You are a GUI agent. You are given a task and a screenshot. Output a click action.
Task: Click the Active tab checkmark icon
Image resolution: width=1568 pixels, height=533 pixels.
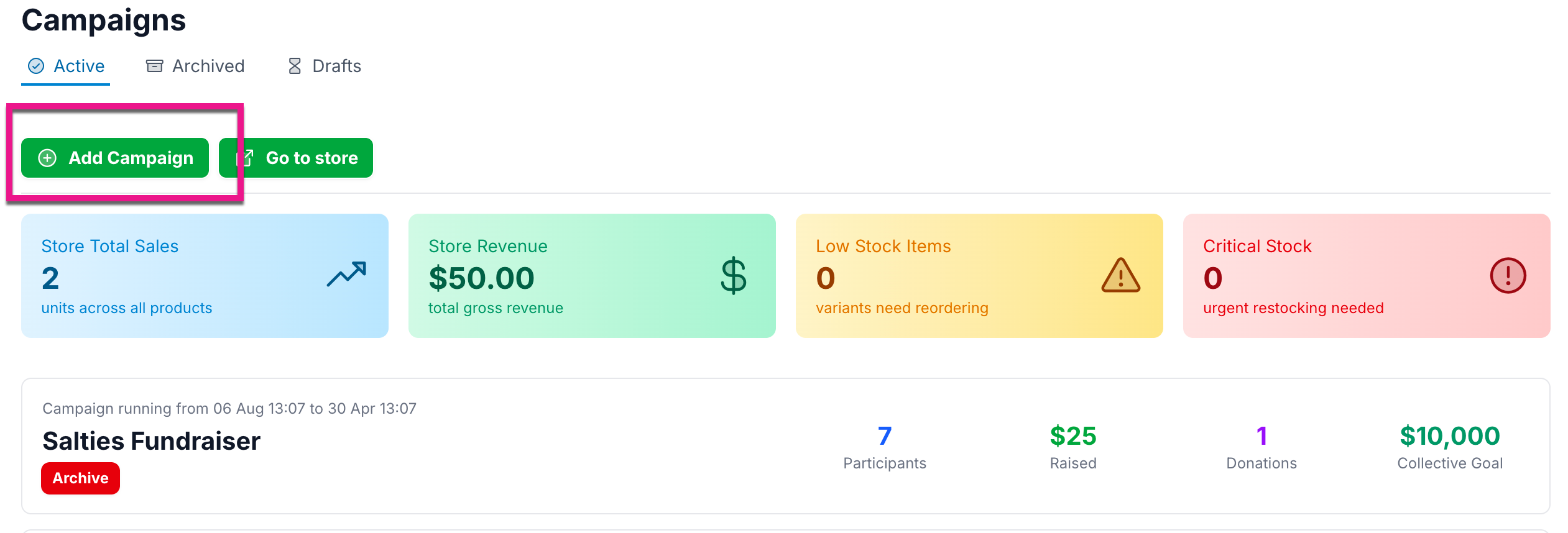point(37,66)
